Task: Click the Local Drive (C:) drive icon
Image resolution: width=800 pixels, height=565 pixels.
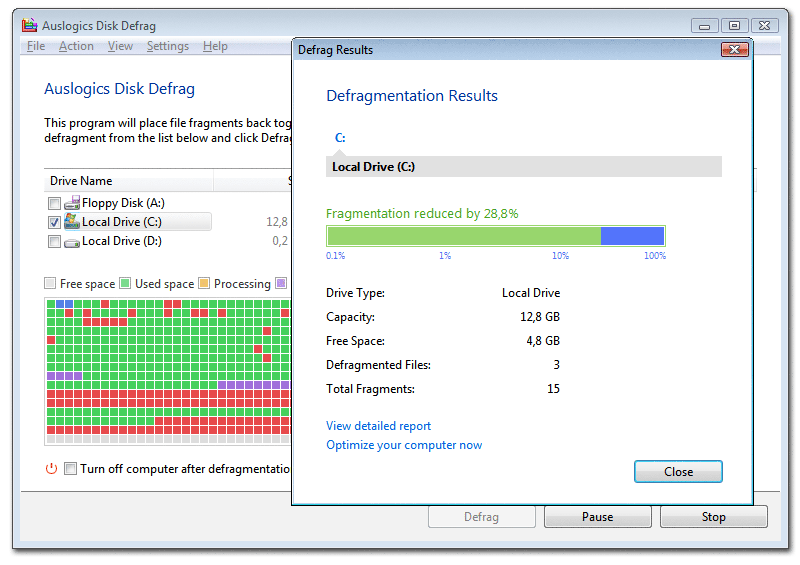Action: point(72,222)
